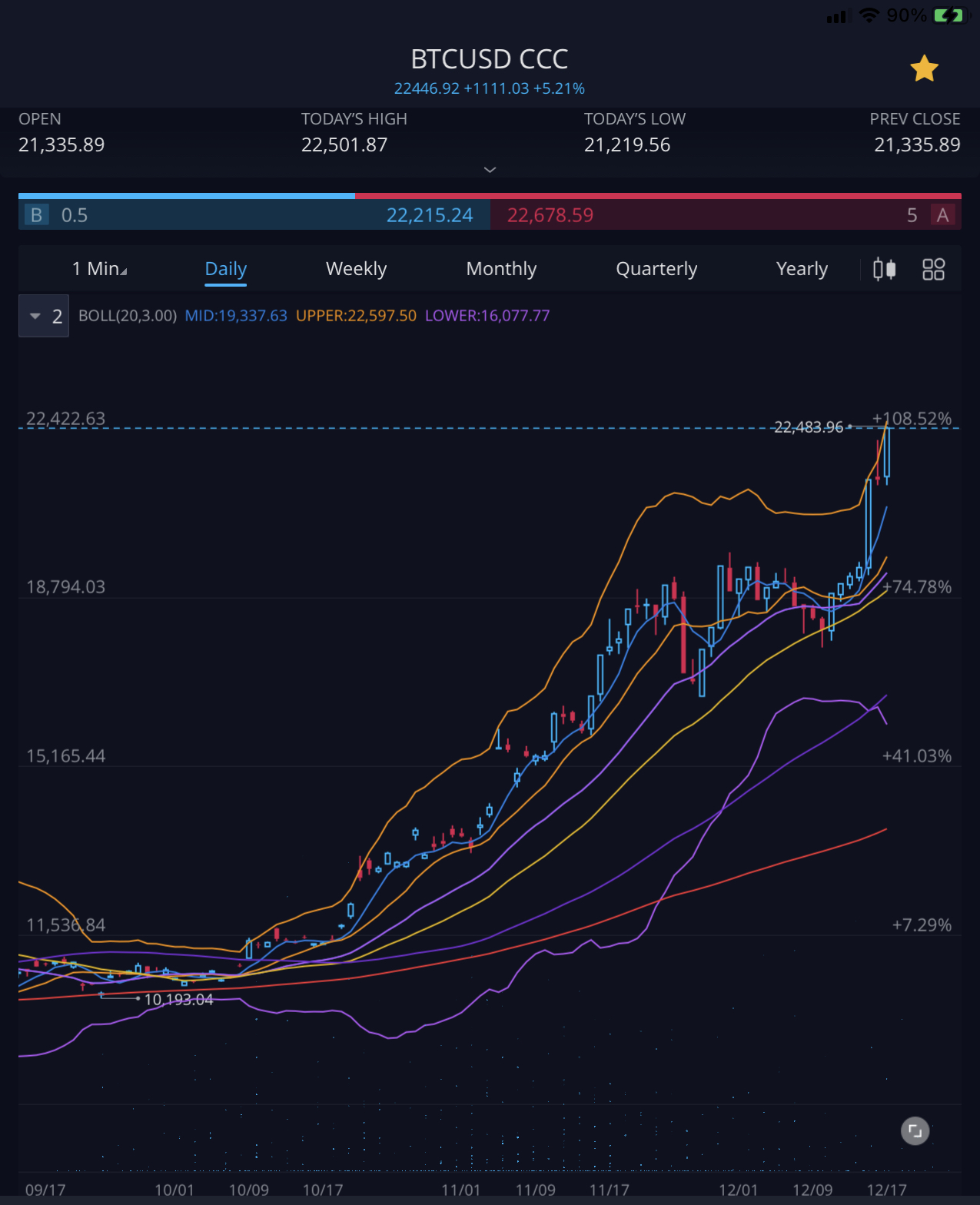Tap the Wi-Fi signal icon
The height and width of the screenshot is (1205, 980).
(869, 15)
